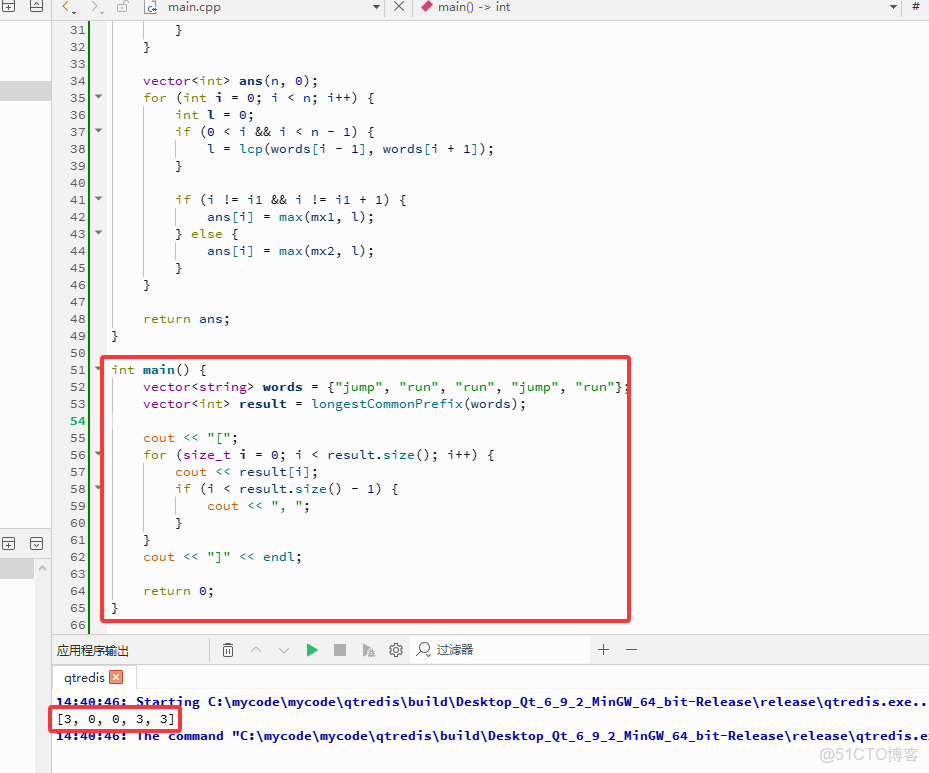Zoom out output text with minus

(x=632, y=650)
